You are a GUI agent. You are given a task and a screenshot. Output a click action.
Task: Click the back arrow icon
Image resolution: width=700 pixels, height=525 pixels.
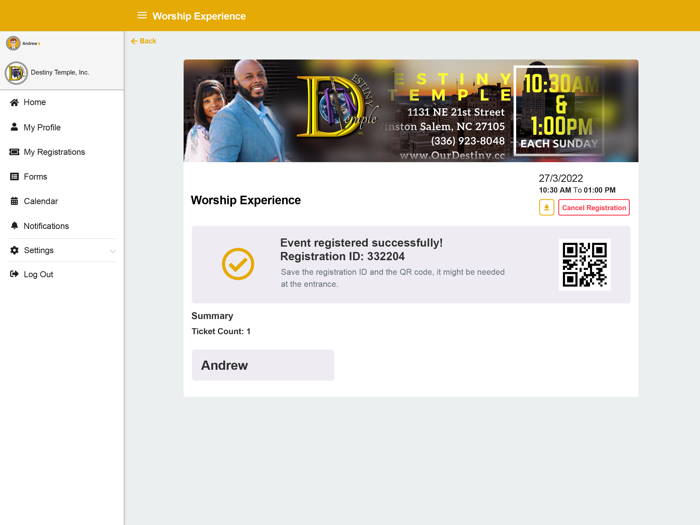point(134,41)
